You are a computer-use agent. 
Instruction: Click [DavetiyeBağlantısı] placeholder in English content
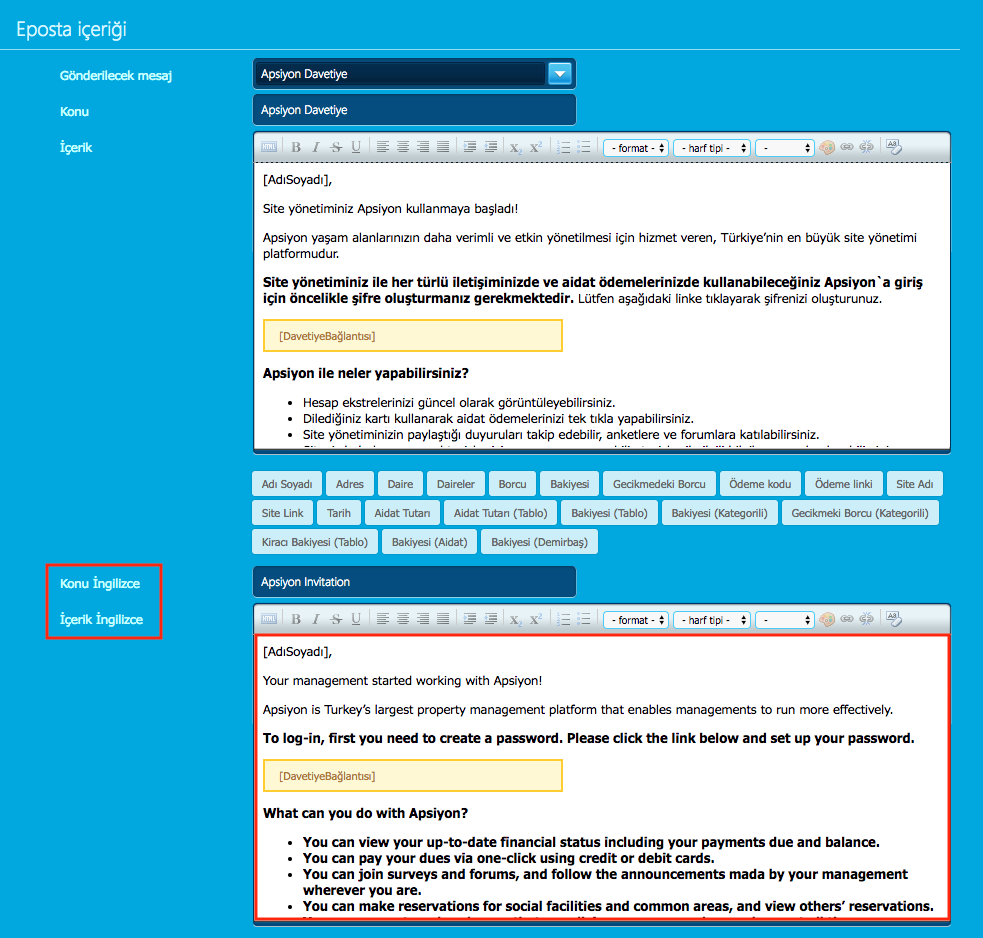pos(413,776)
